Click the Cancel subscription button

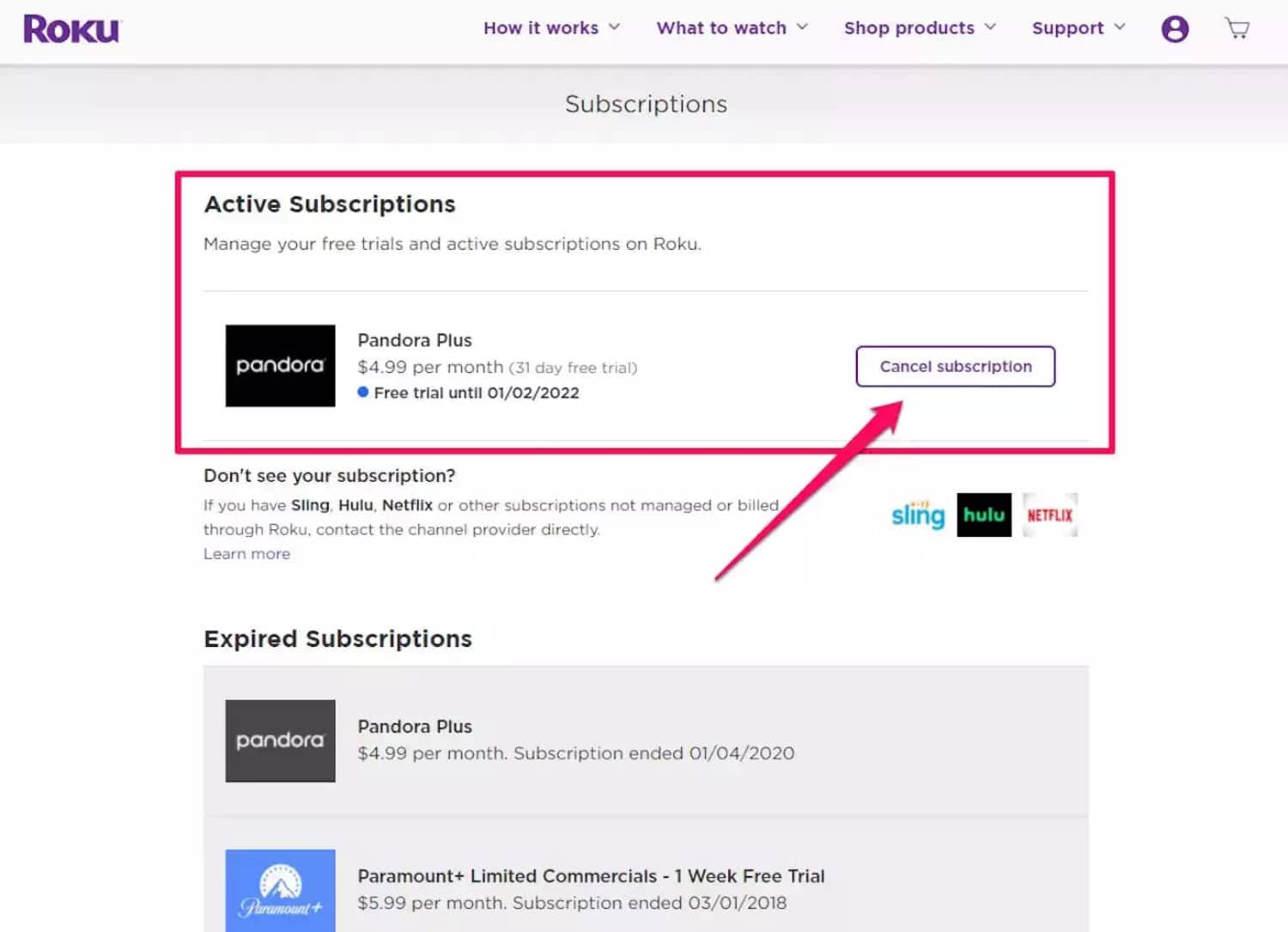956,367
